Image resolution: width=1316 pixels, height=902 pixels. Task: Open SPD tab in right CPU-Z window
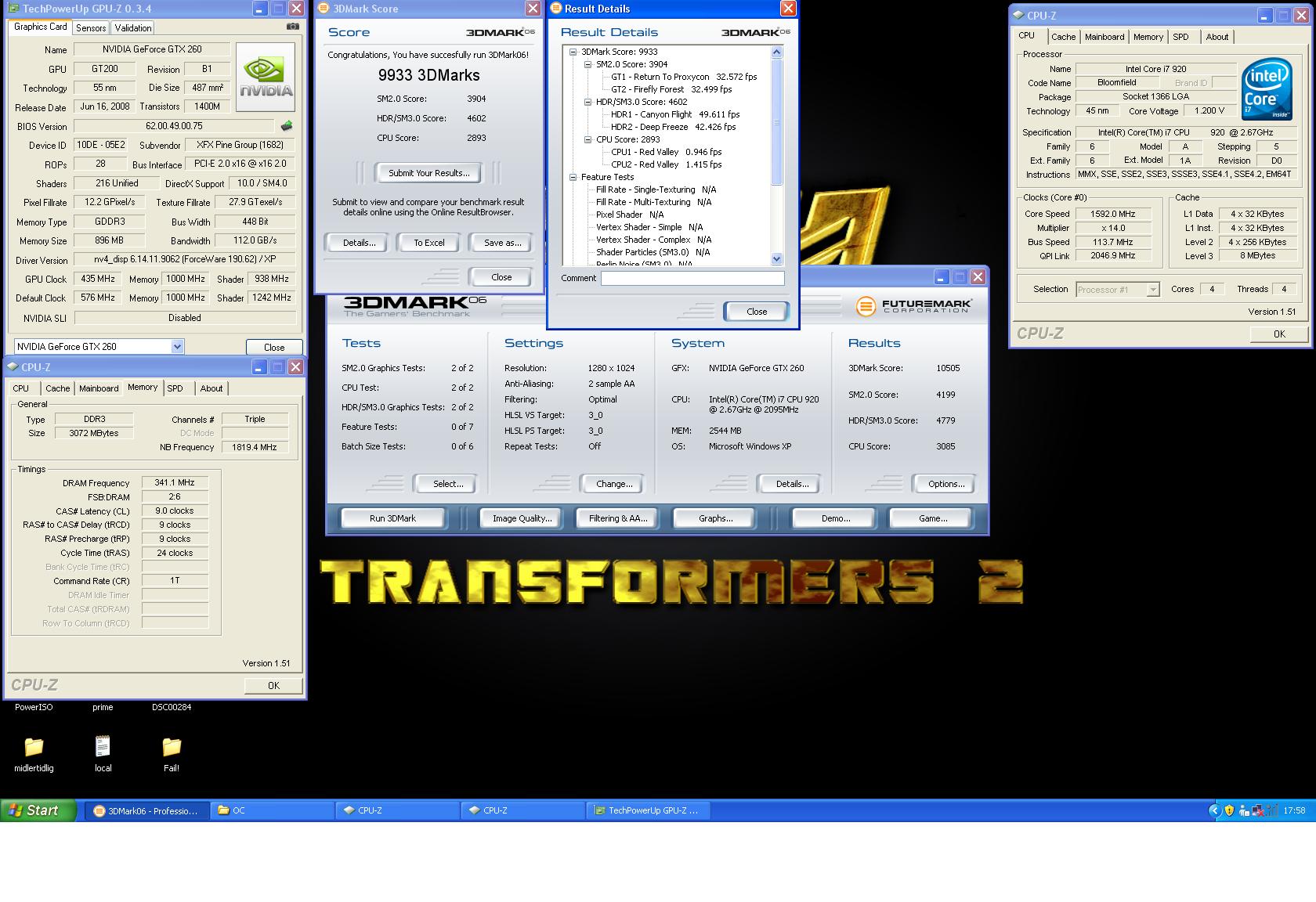(1180, 37)
